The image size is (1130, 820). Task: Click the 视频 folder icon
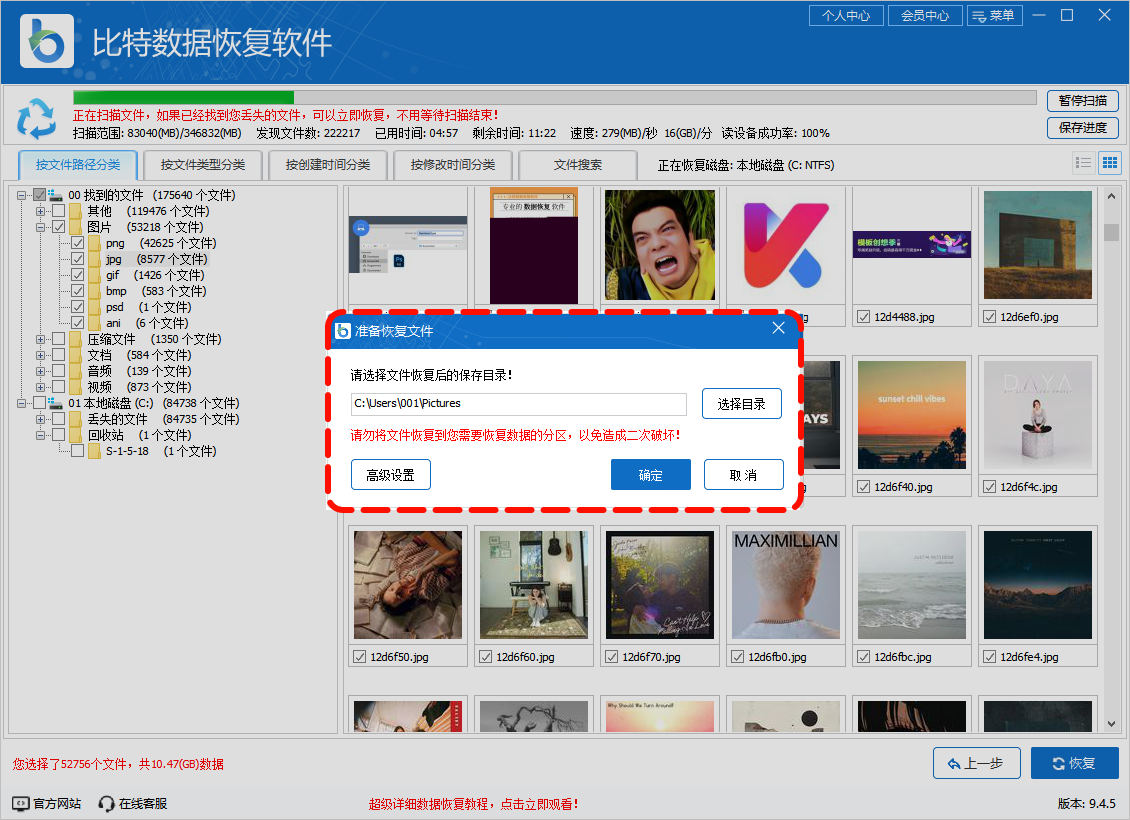pyautogui.click(x=76, y=387)
